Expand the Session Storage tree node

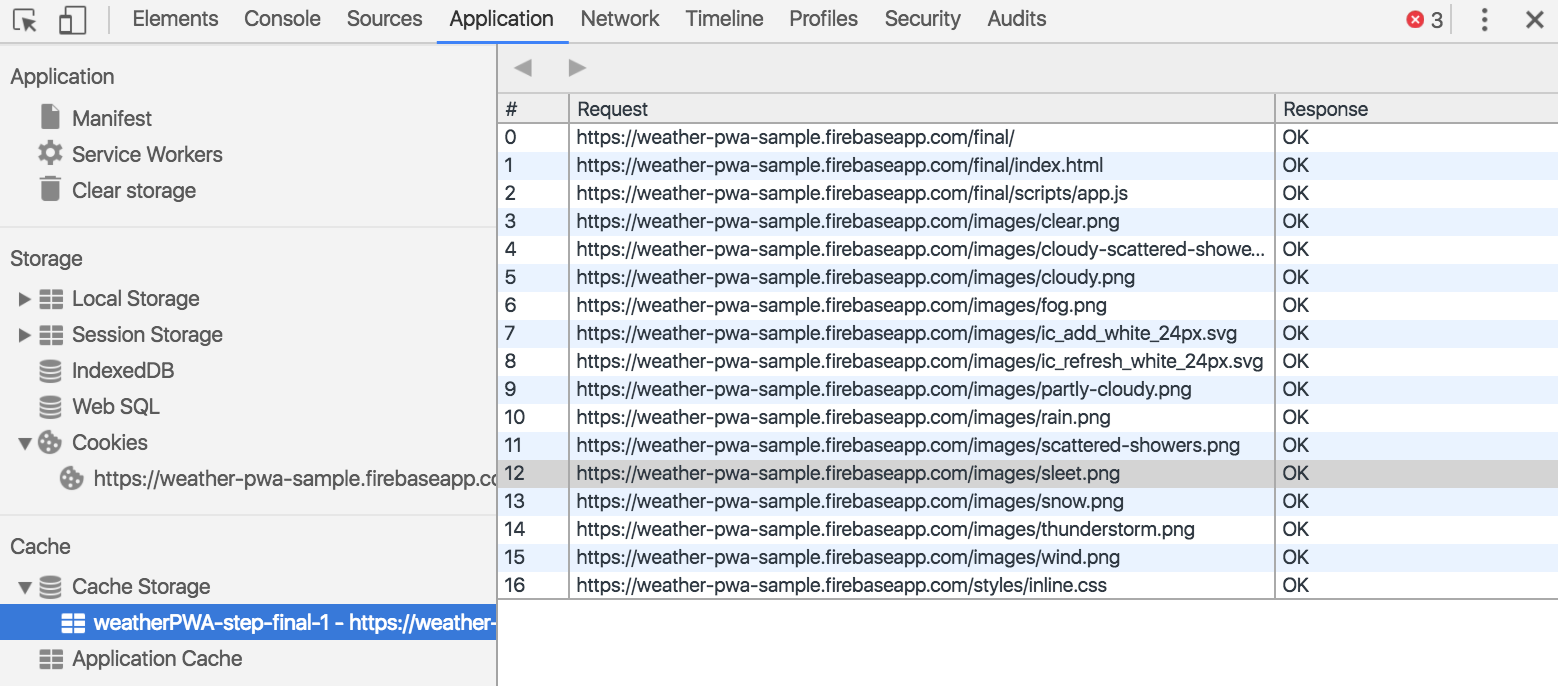[x=25, y=334]
